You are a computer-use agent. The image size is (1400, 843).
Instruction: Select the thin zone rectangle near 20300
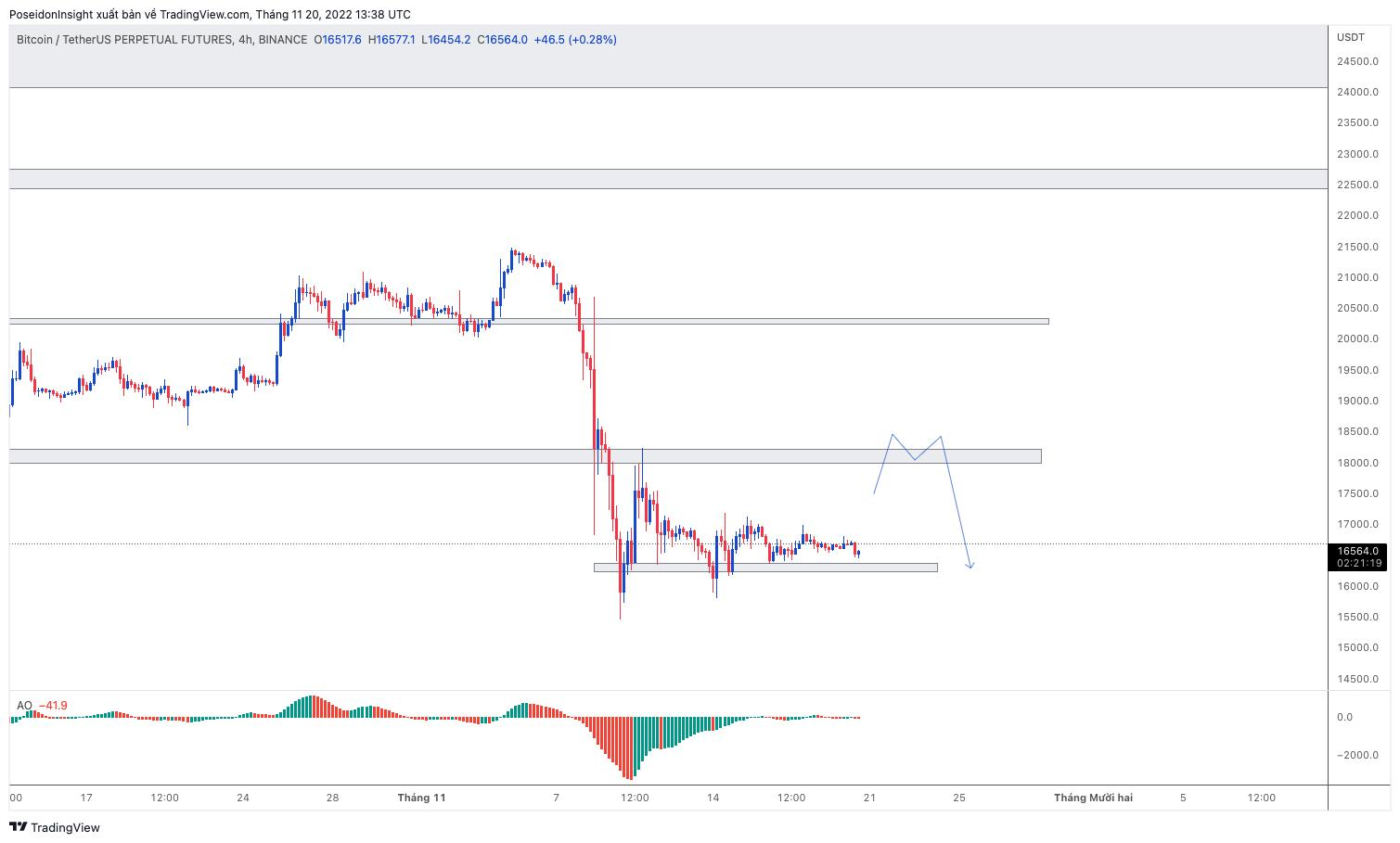(x=529, y=322)
